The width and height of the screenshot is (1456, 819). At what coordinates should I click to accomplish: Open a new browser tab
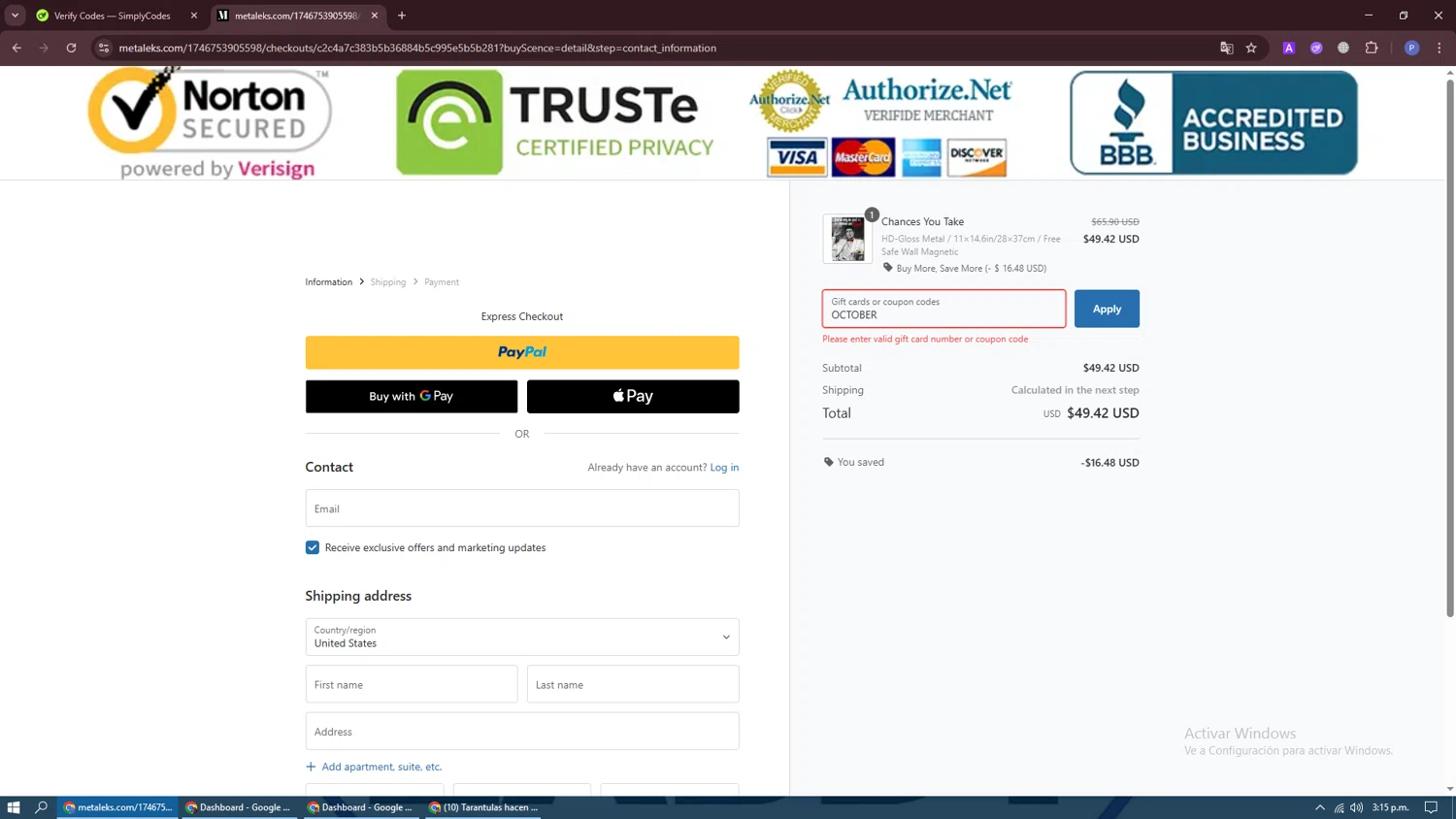point(402,16)
